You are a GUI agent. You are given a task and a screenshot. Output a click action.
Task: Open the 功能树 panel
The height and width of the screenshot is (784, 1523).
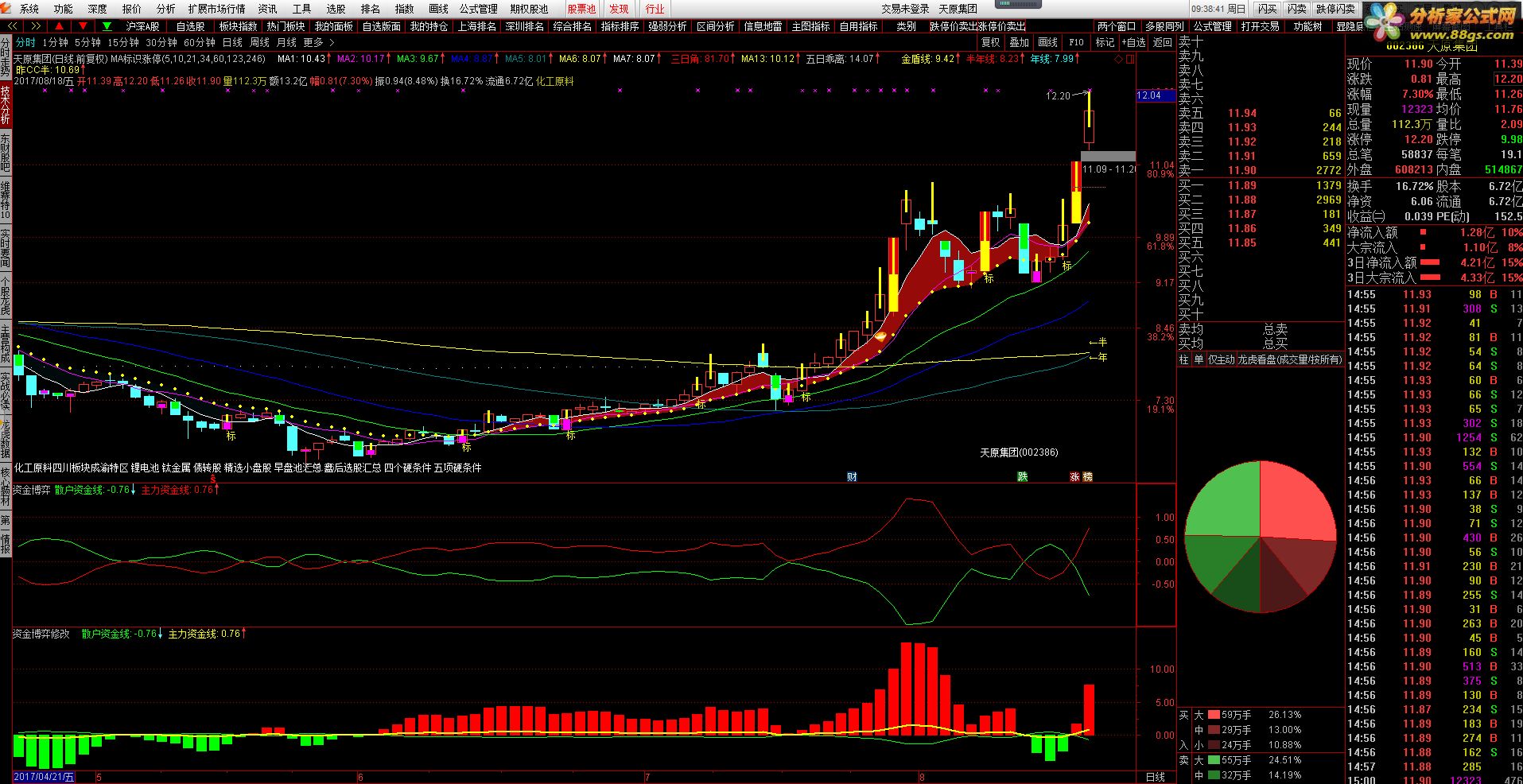coord(1307,26)
